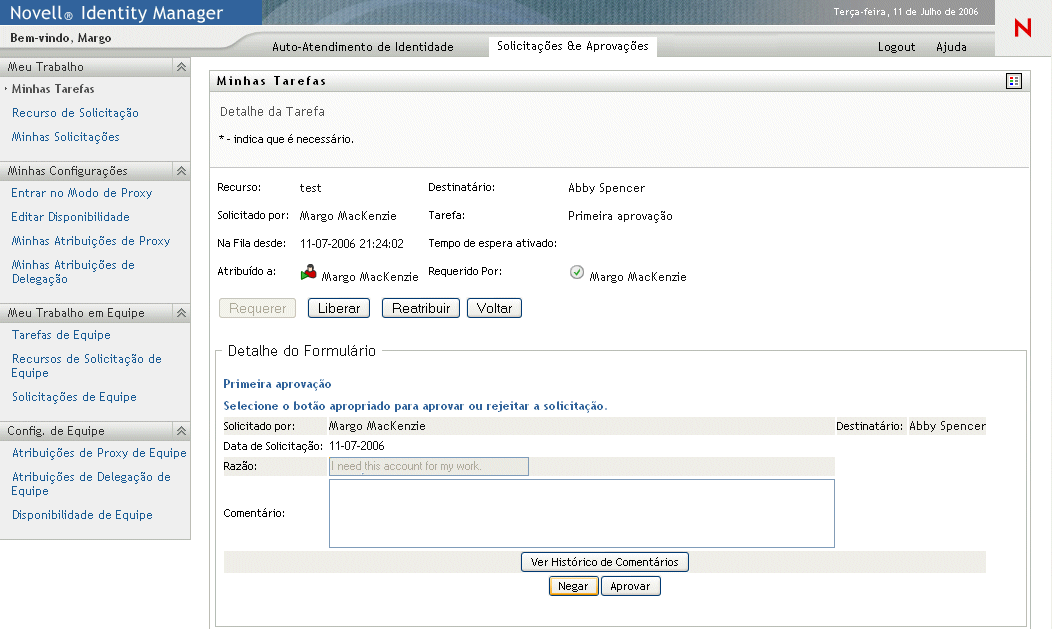
Task: Deny the request with Negar button
Action: click(x=573, y=586)
